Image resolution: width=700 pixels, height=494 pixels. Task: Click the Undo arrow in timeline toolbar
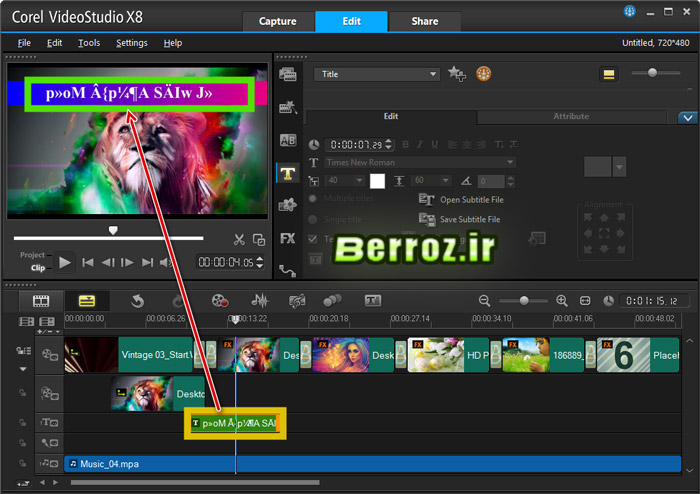click(x=138, y=300)
